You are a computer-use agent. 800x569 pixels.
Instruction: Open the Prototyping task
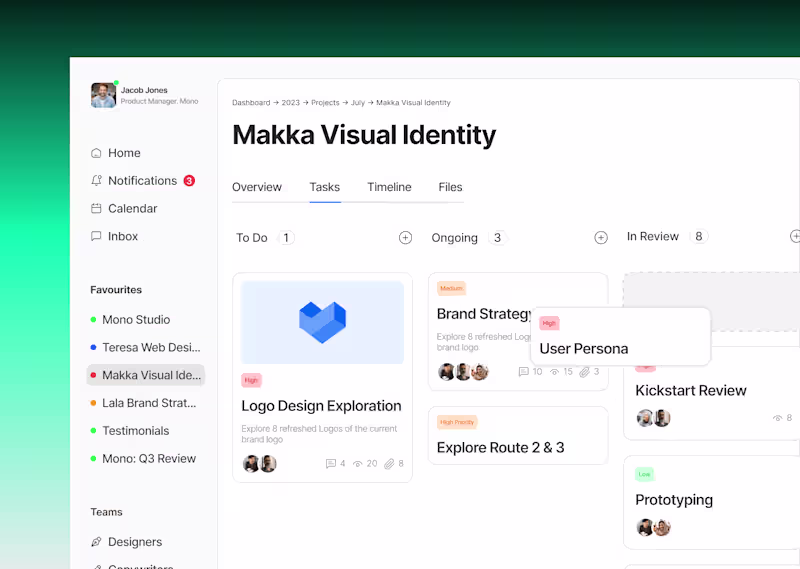(x=674, y=500)
